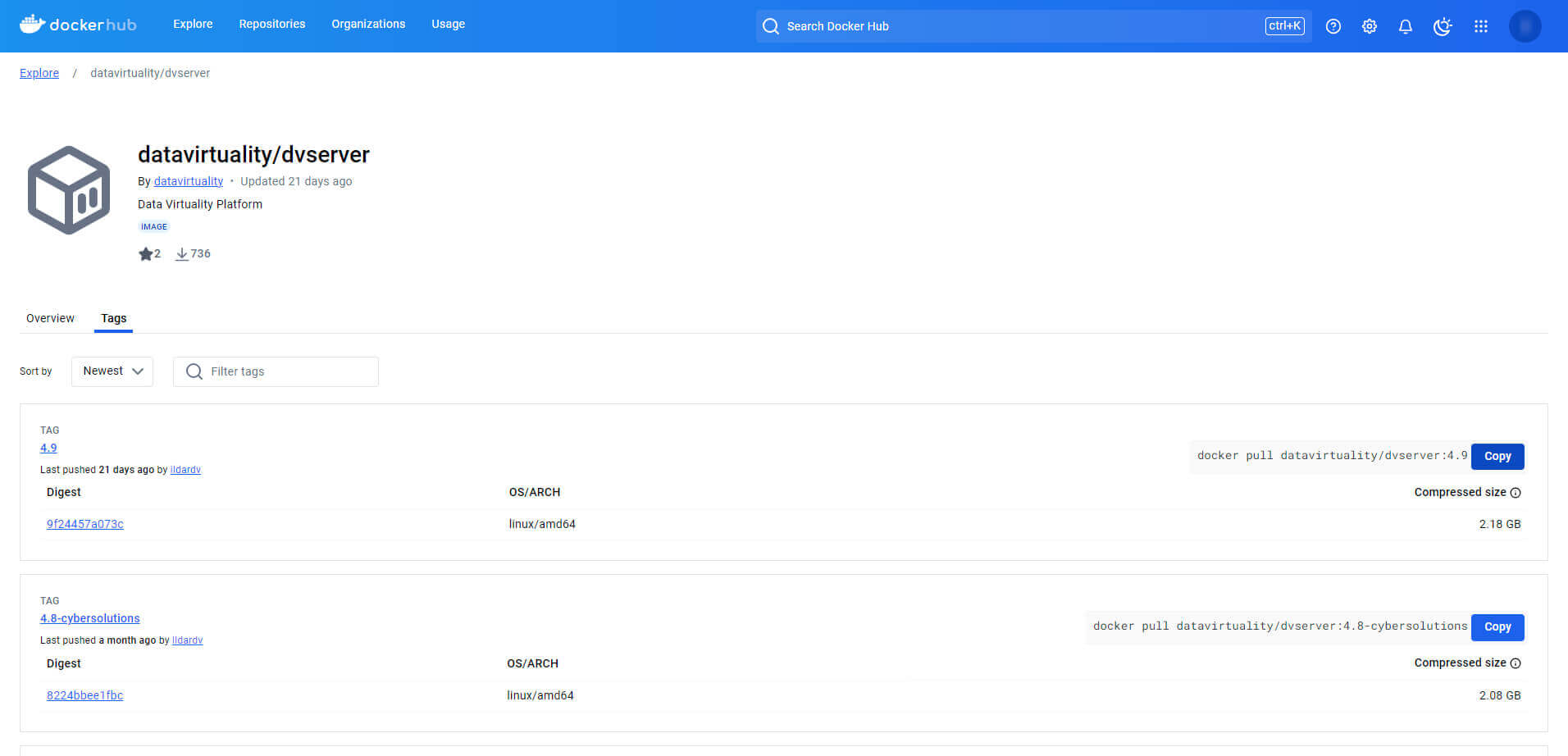
Task: Click the star rating icon
Action: click(146, 254)
